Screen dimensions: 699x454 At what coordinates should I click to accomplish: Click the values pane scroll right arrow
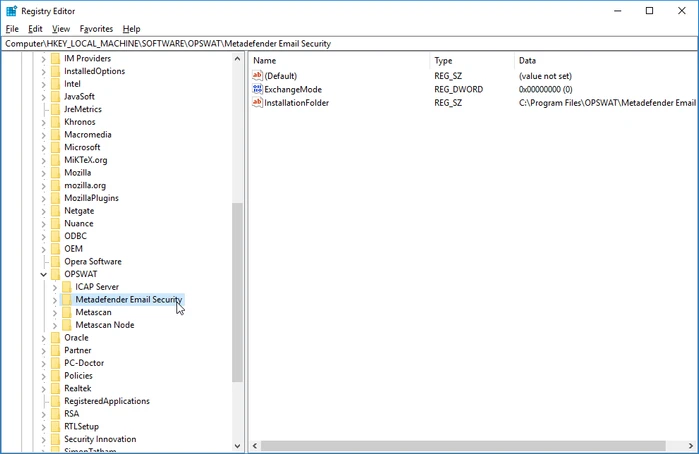point(691,446)
